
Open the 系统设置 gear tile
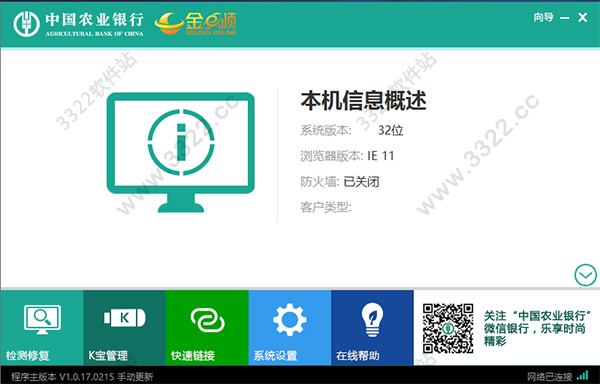(x=290, y=328)
